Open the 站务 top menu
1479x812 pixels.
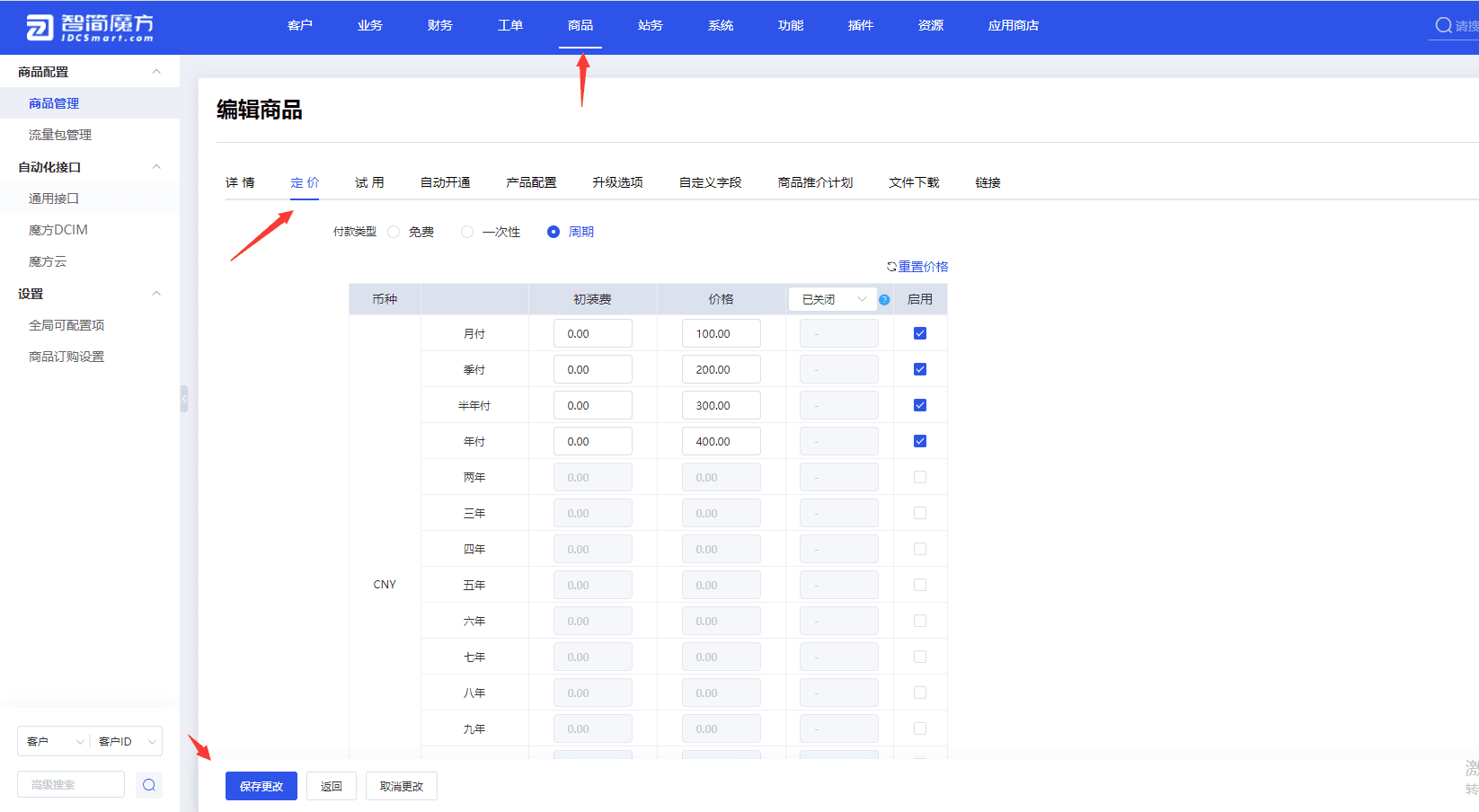pos(651,25)
